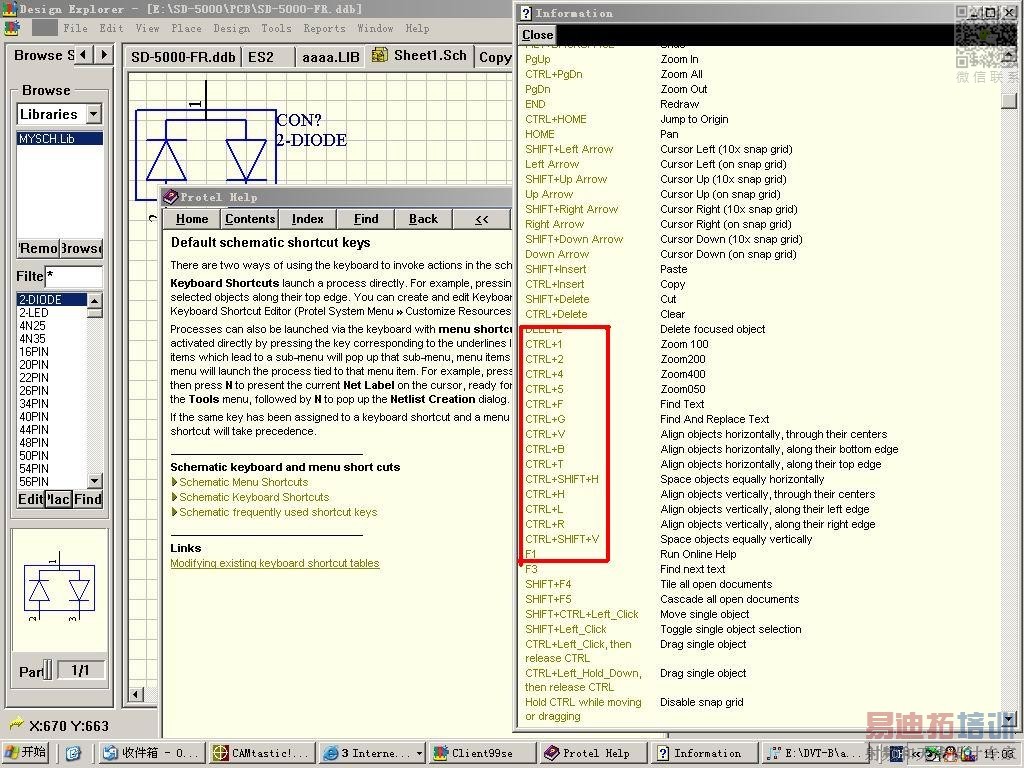Click the Filter input field
1024x768 pixels.
click(x=73, y=276)
